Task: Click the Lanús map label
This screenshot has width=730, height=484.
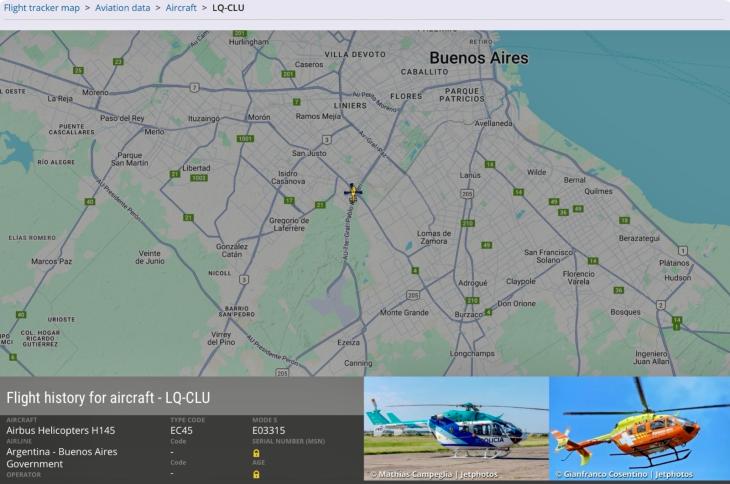Action: click(x=470, y=175)
